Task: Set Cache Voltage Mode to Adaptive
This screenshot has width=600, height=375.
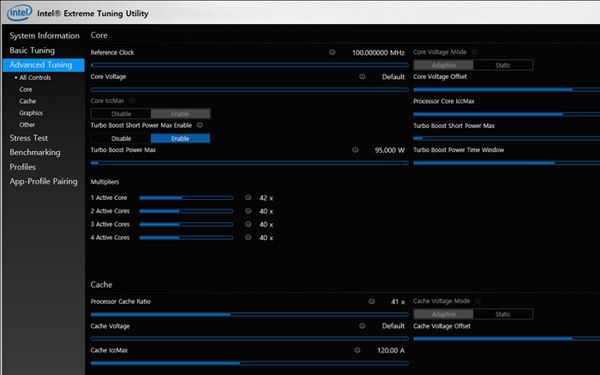Action: click(x=443, y=314)
